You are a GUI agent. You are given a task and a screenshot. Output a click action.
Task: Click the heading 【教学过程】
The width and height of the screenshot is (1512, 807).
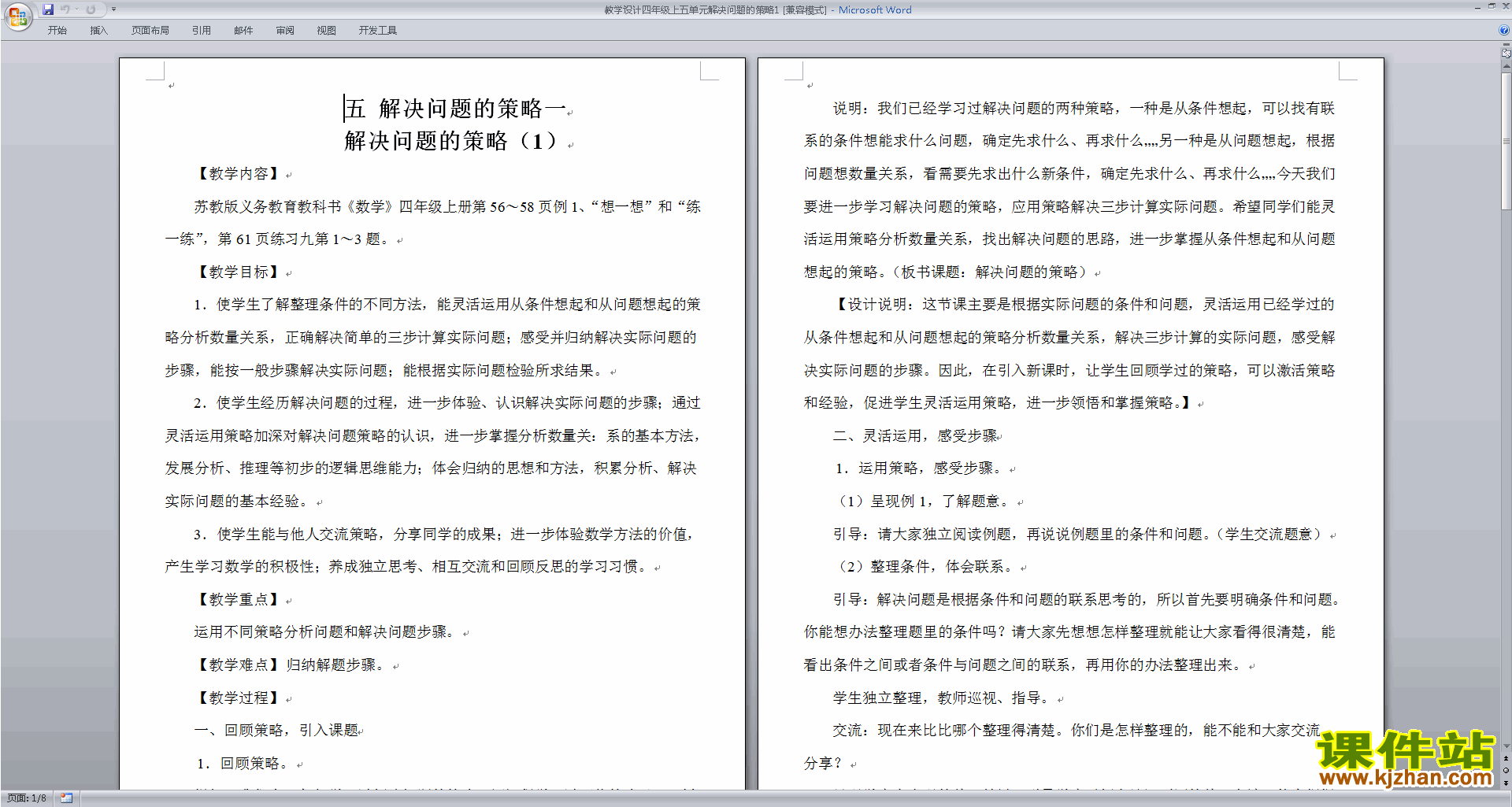(x=239, y=698)
